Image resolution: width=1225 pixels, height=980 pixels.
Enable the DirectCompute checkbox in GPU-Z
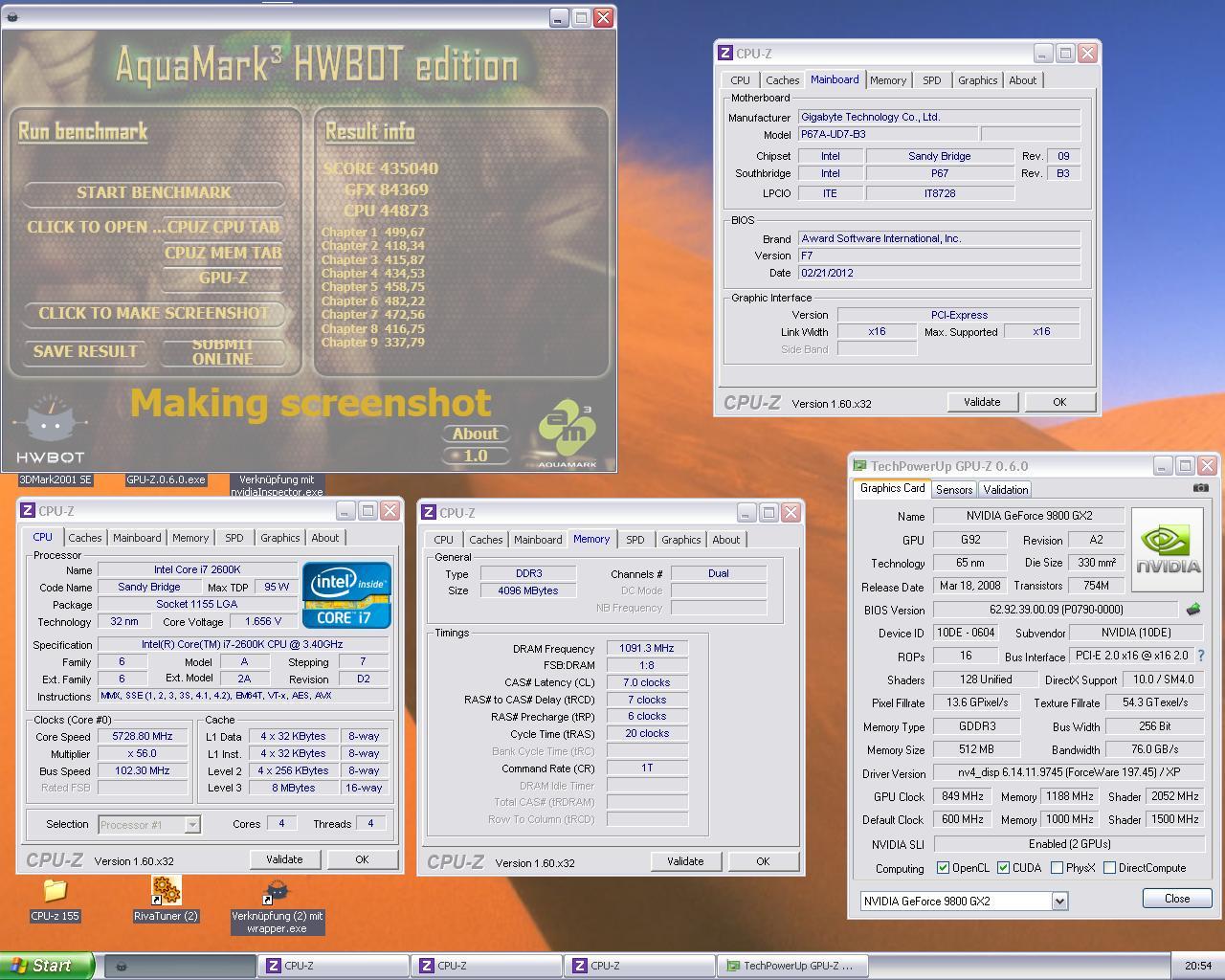(x=1109, y=868)
